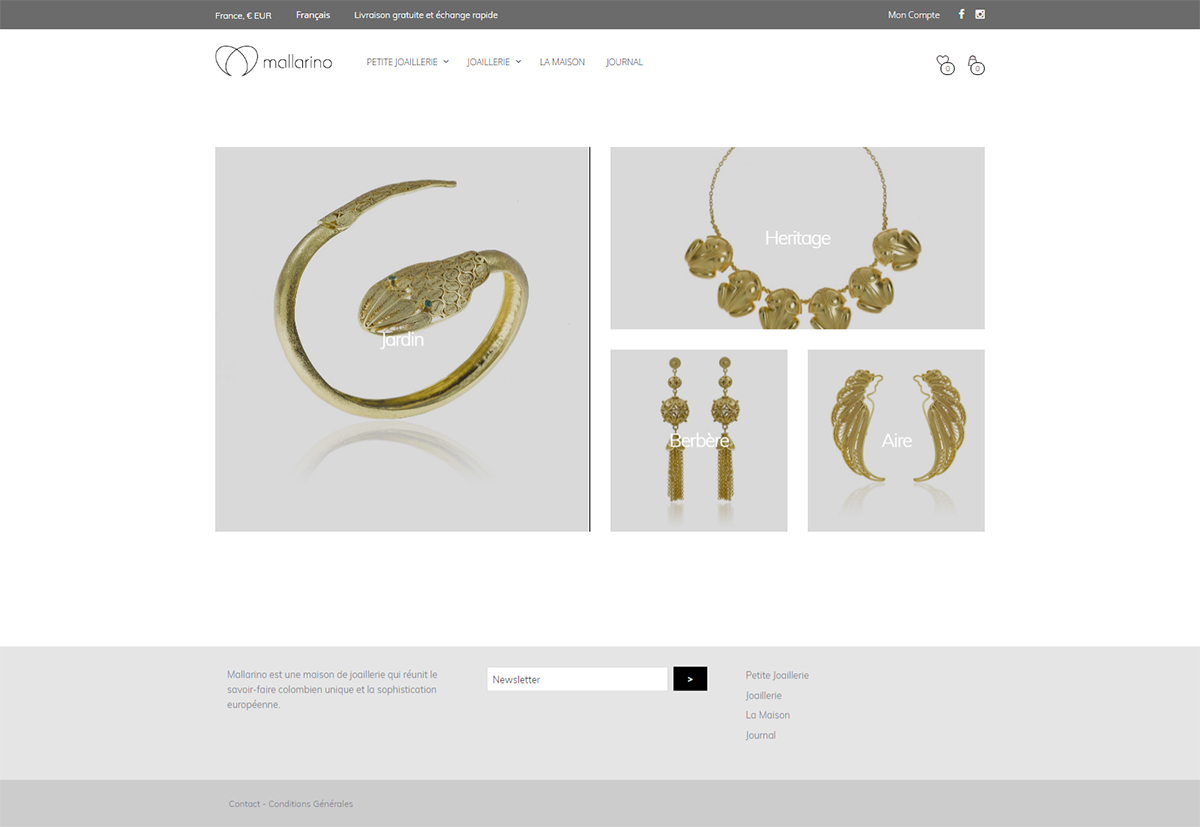Open the shopping bag cart icon
The width and height of the screenshot is (1200, 827).
coord(976,65)
